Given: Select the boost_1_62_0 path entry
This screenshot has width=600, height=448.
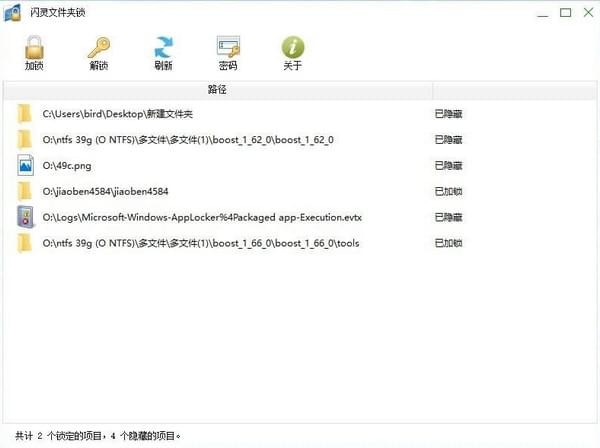Looking at the screenshot, I should pyautogui.click(x=188, y=140).
